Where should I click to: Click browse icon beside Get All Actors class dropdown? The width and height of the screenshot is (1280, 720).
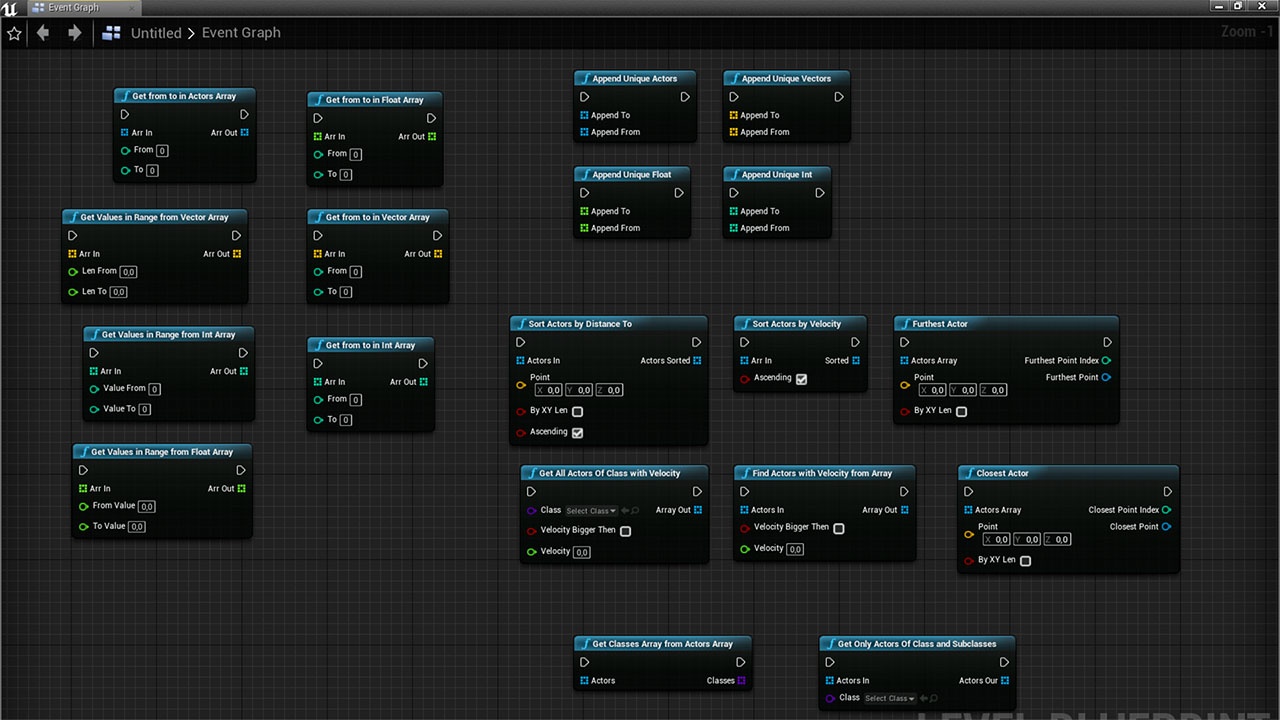pyautogui.click(x=635, y=511)
